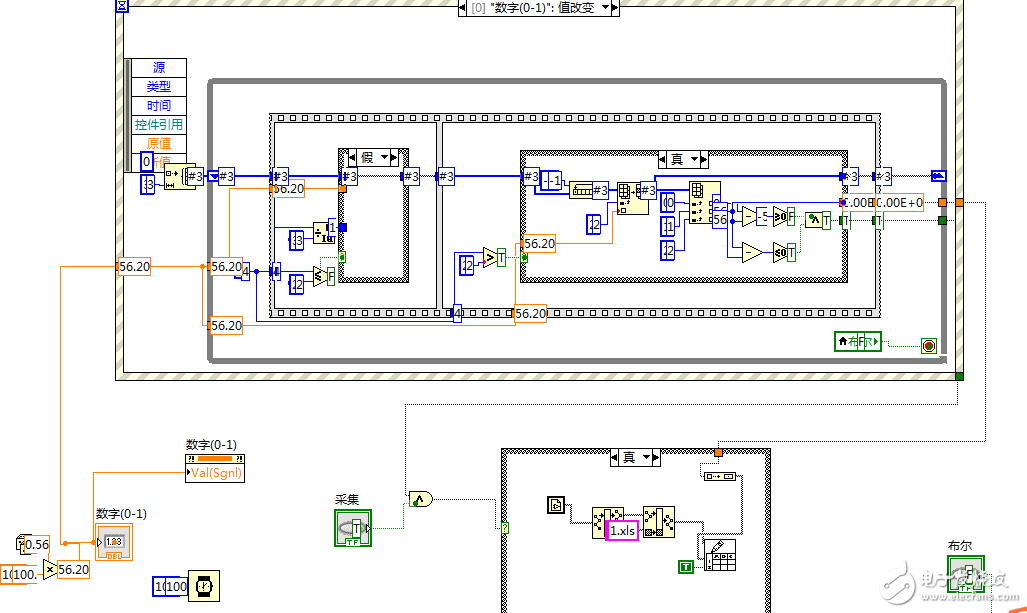Select the multiply node near the 100. constant
Viewport: 1027px width, 613px height.
point(50,570)
